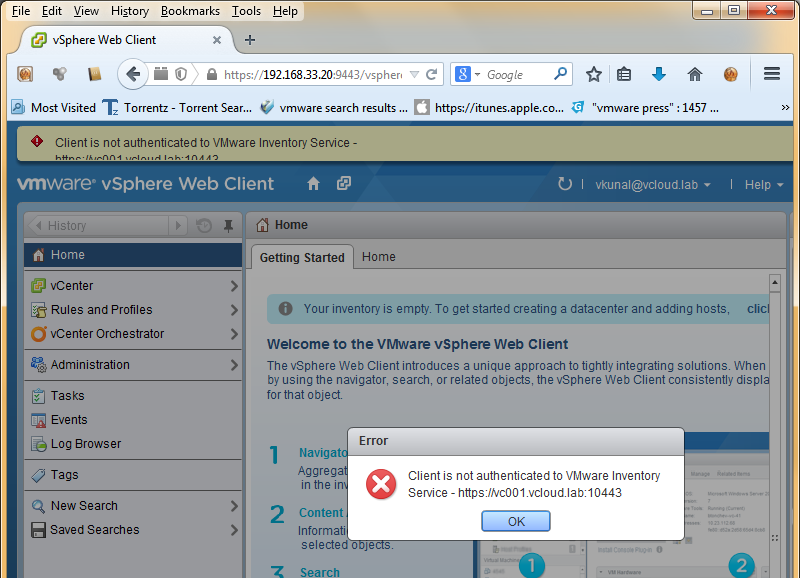Click the URL address field

click(312, 75)
